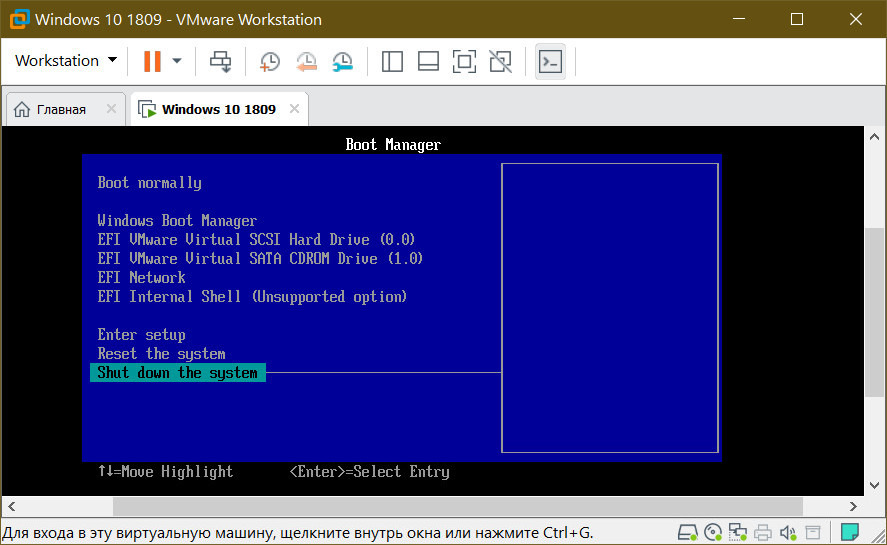Close the Главная tab
Viewport: 887px width, 545px height.
(111, 109)
